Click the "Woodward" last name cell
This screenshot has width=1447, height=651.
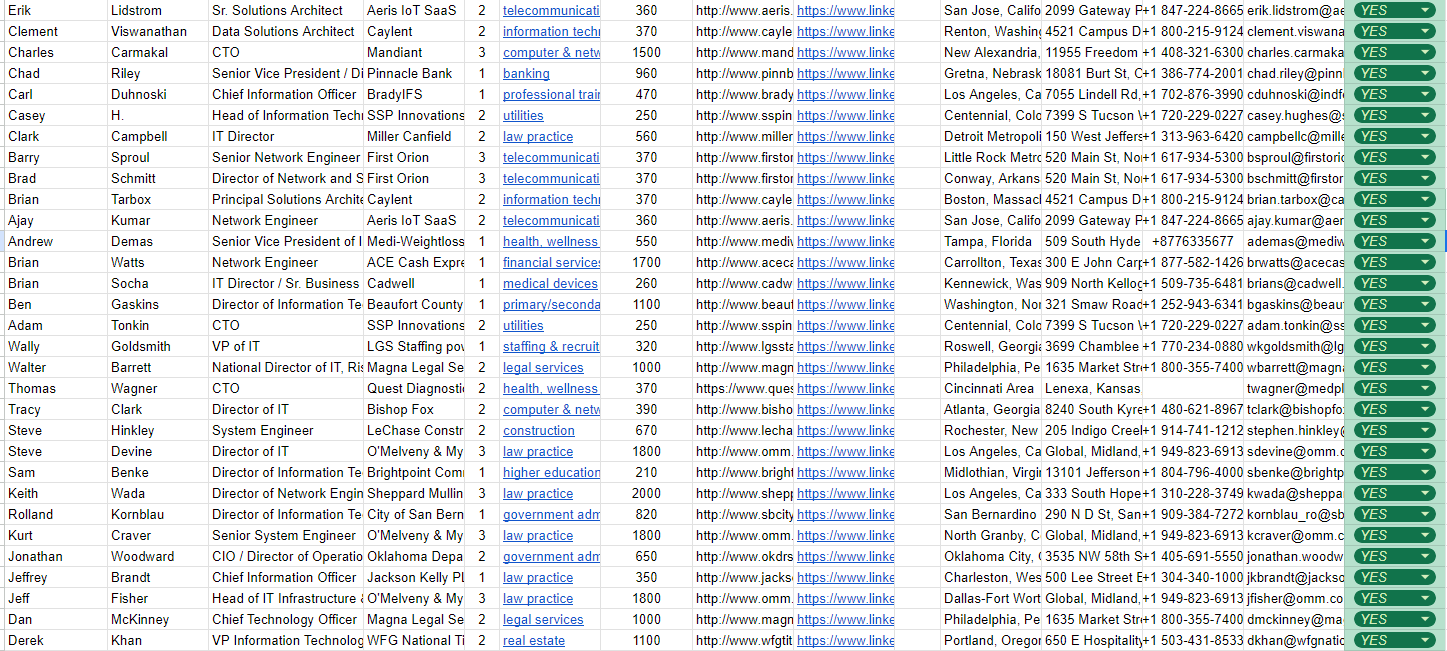click(158, 556)
